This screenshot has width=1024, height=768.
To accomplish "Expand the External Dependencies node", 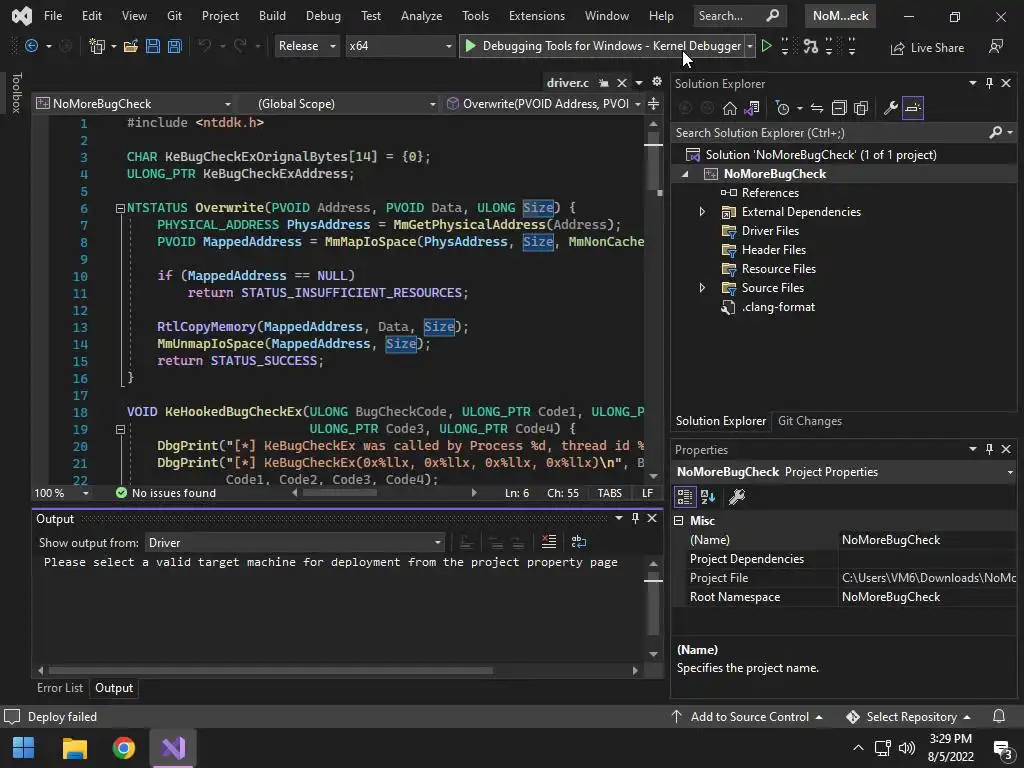I will [x=702, y=212].
